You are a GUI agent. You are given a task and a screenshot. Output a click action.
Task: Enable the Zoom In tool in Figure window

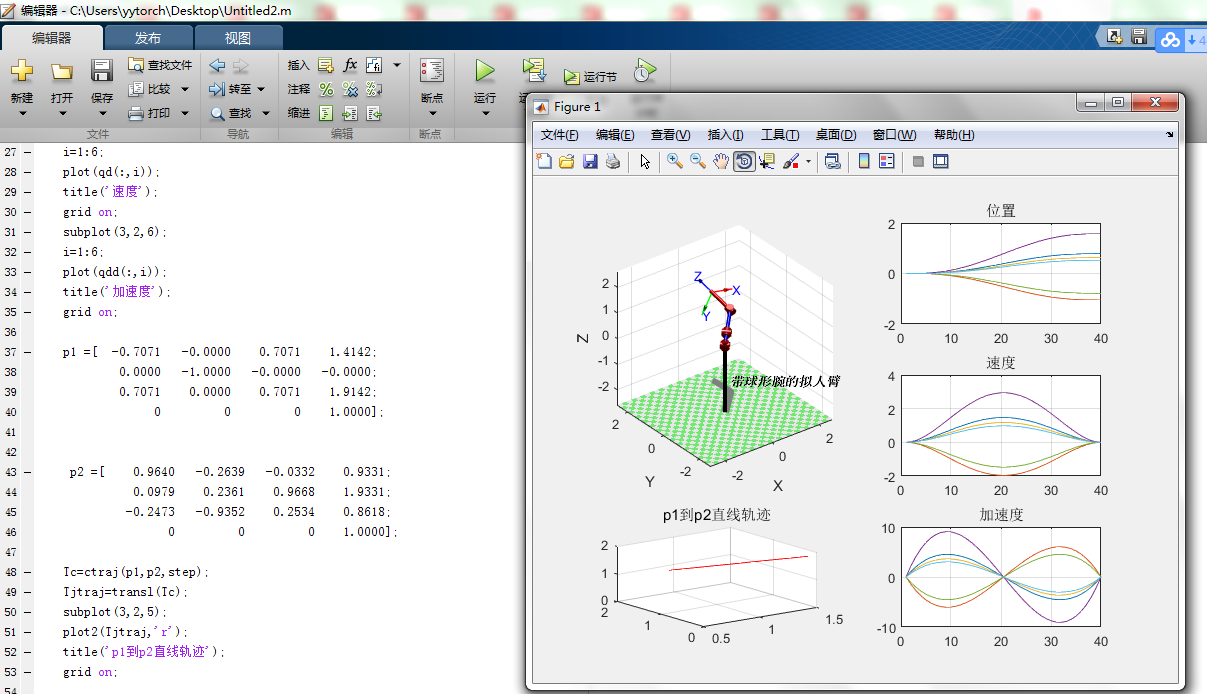click(672, 161)
